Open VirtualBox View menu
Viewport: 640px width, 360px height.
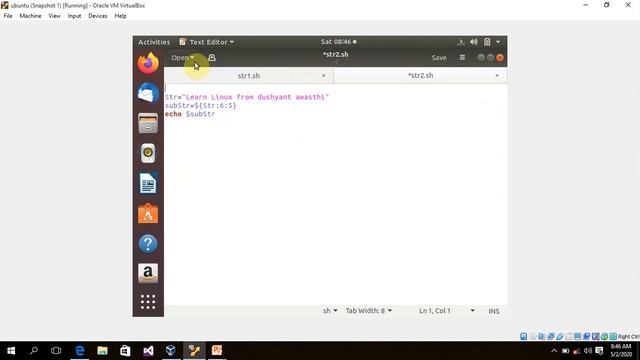pyautogui.click(x=54, y=16)
